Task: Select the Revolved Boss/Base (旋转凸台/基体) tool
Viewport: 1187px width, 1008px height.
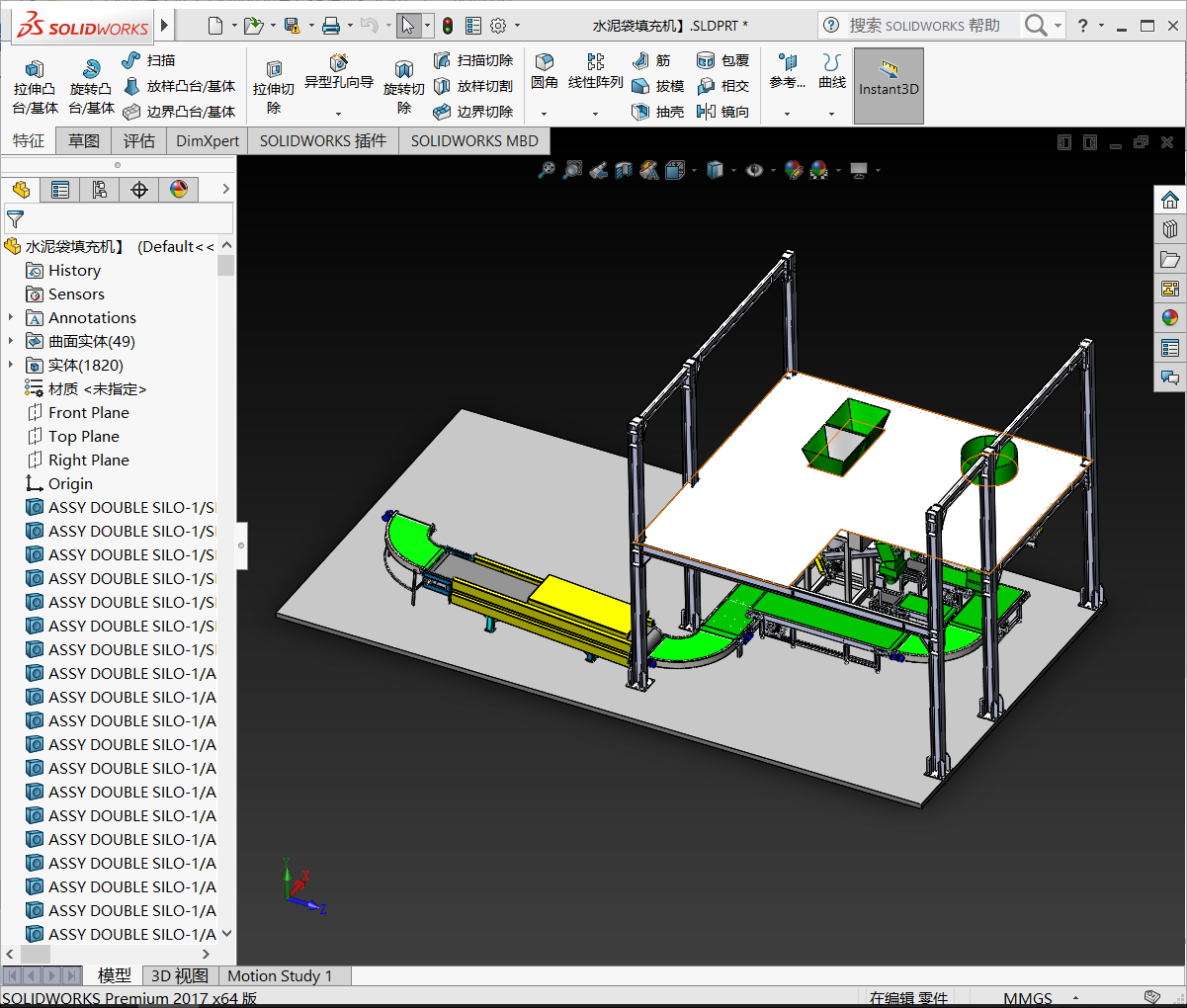Action: pyautogui.click(x=91, y=87)
